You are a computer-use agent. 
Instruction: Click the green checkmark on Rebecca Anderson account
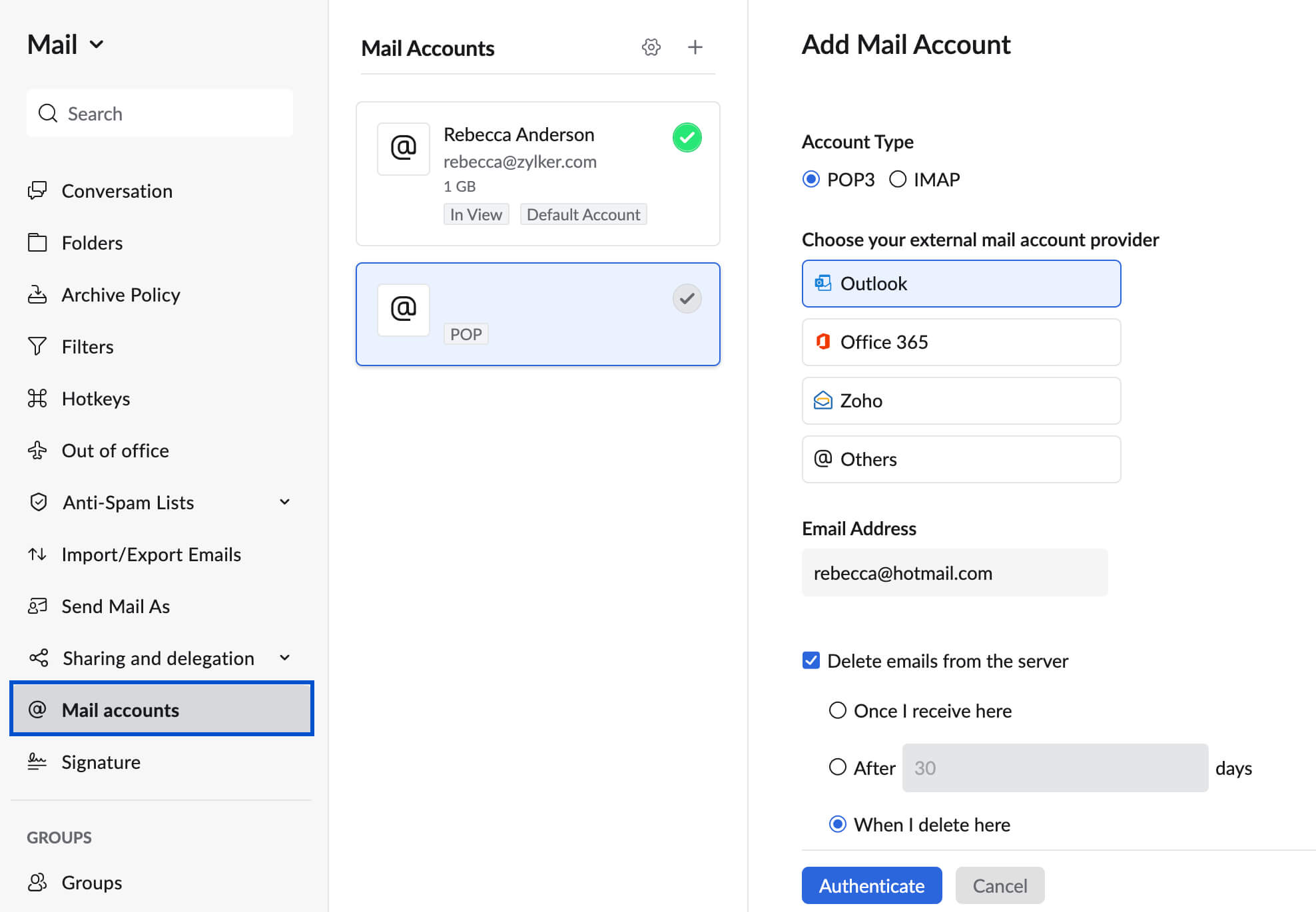[x=687, y=138]
